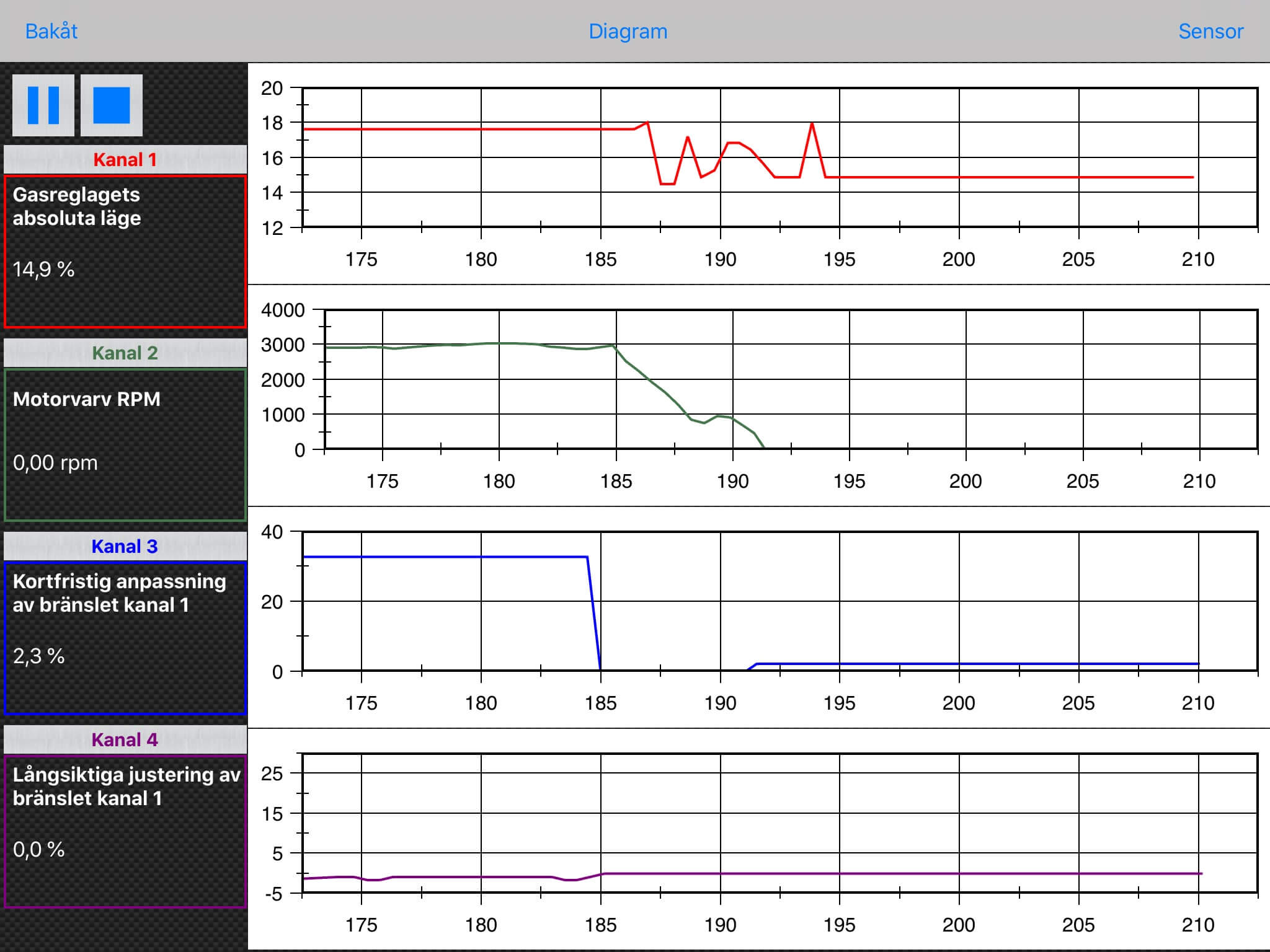Select the Kanal 2 header

(x=125, y=353)
